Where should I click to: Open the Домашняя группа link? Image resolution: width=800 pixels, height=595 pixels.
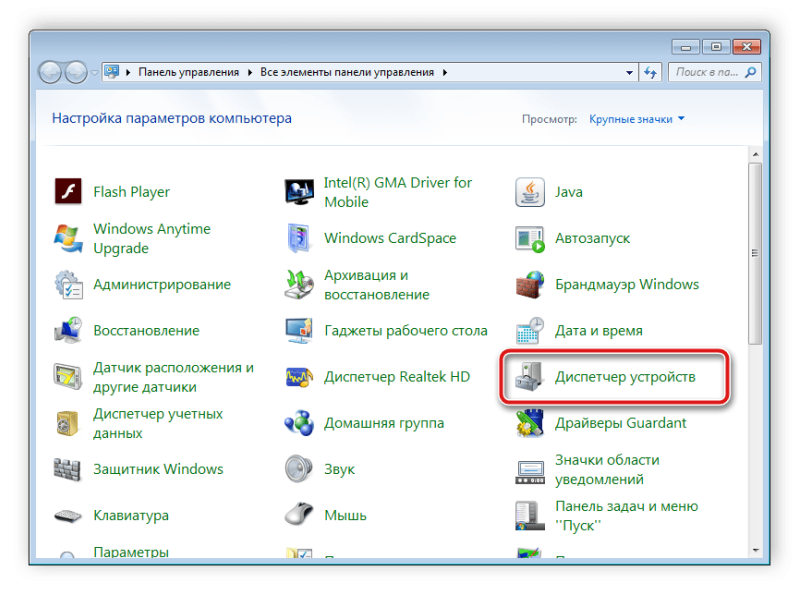click(384, 423)
